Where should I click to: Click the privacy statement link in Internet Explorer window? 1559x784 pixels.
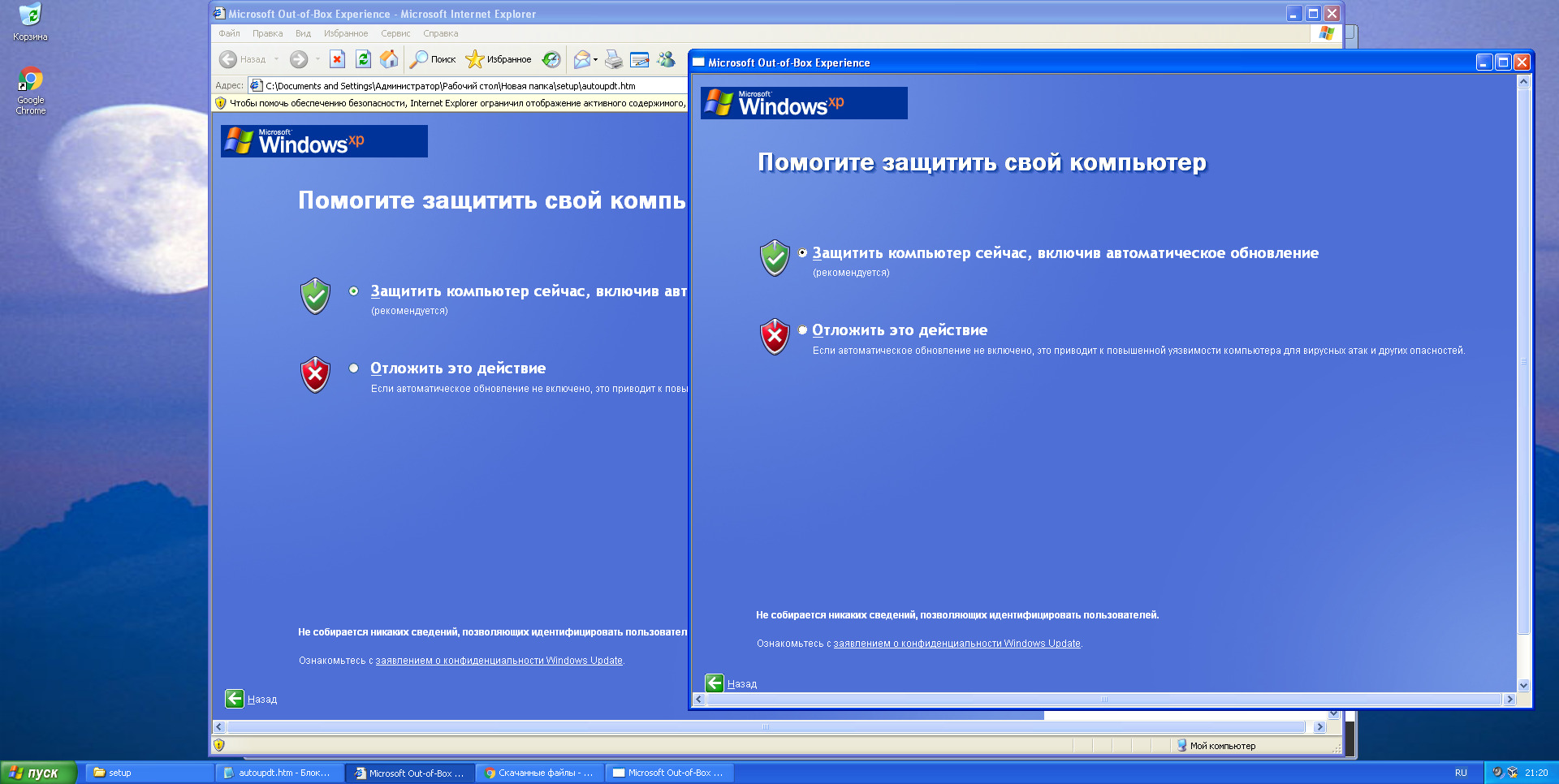click(499, 661)
